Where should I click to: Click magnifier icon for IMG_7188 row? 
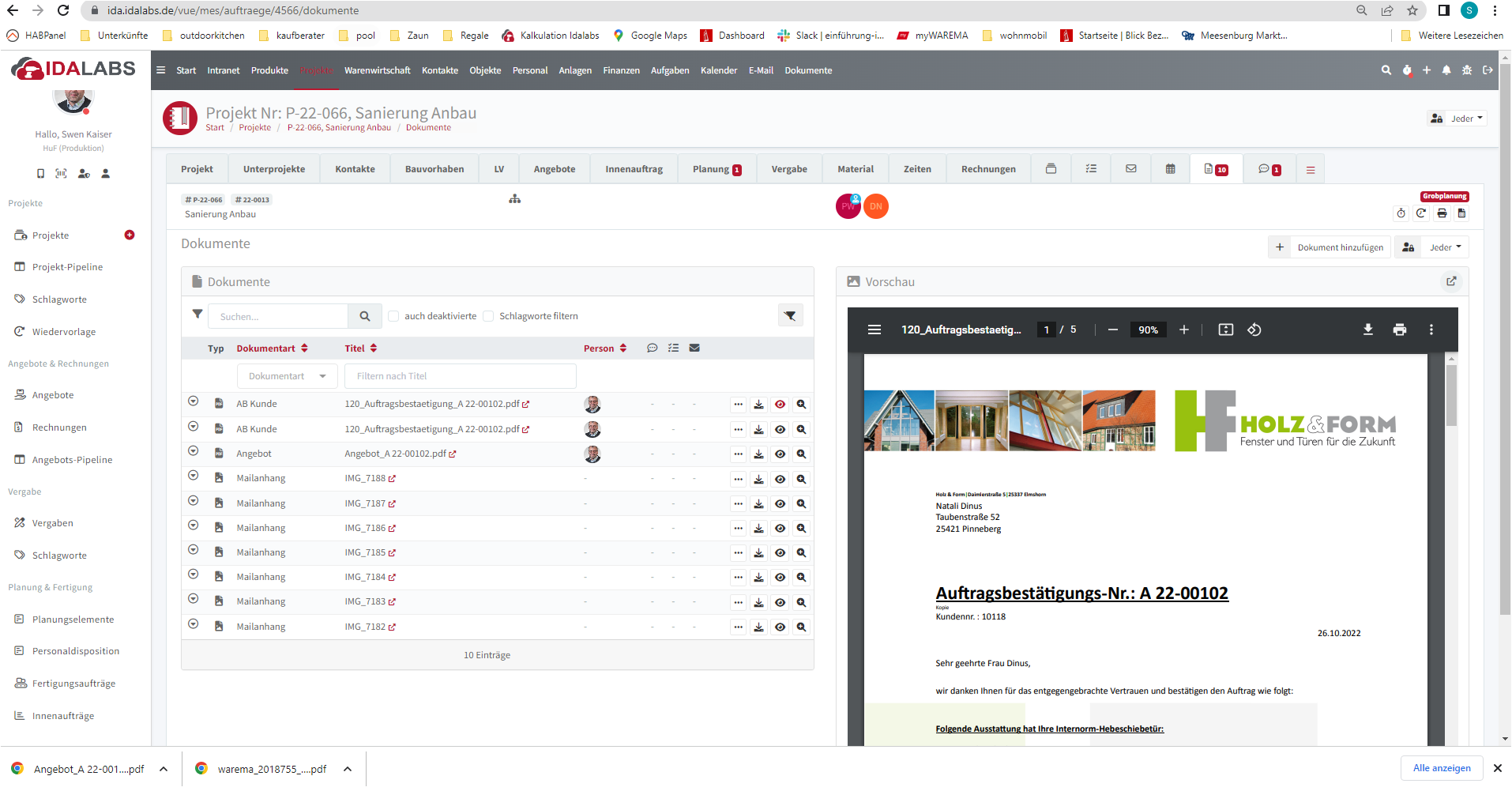coord(801,480)
